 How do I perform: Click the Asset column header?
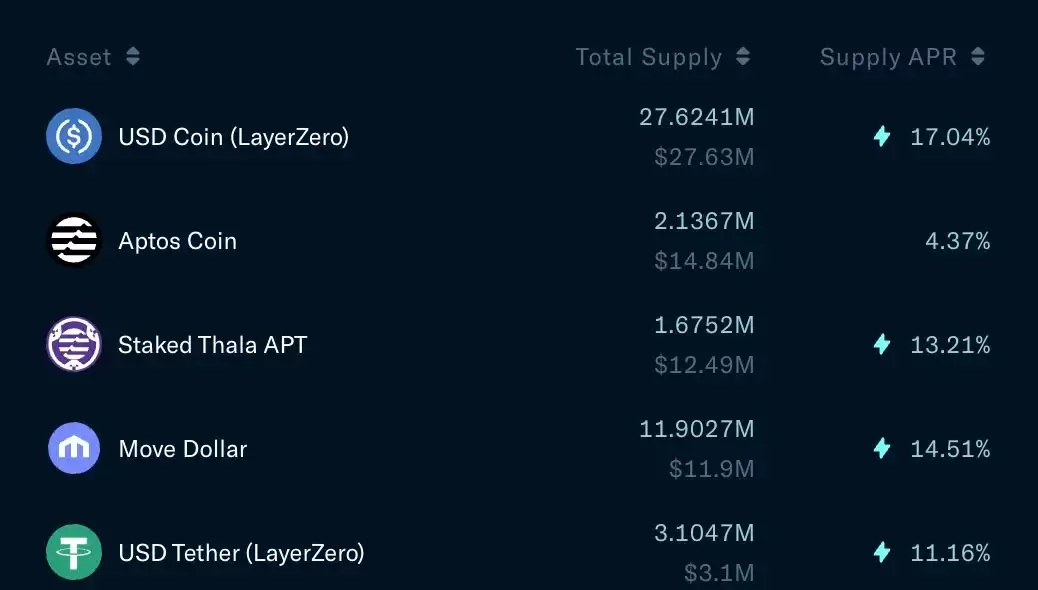79,57
